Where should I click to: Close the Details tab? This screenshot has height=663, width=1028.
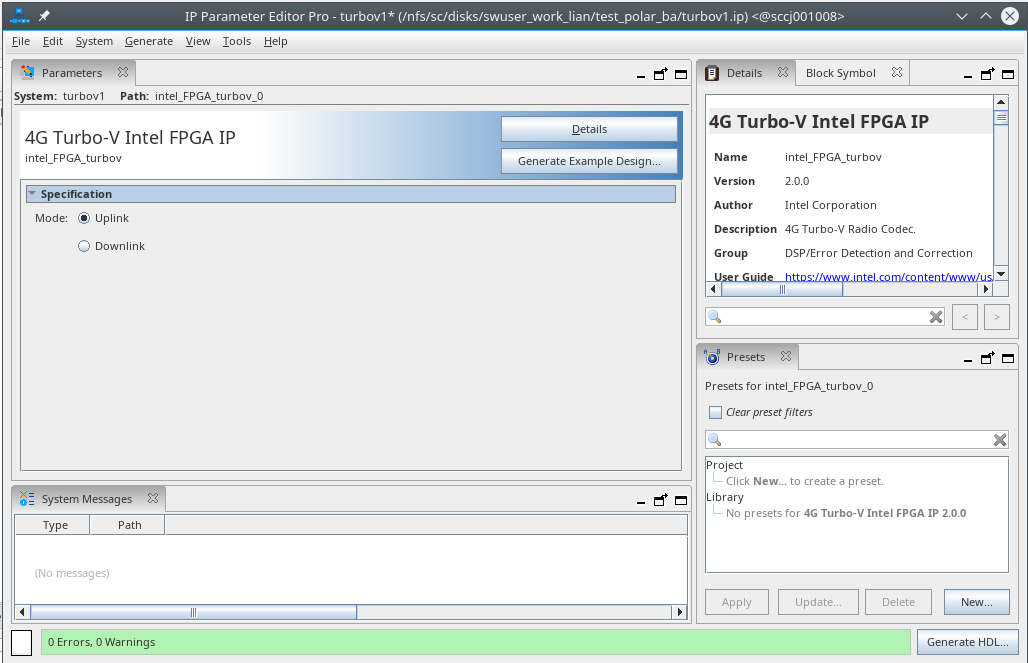tap(783, 72)
